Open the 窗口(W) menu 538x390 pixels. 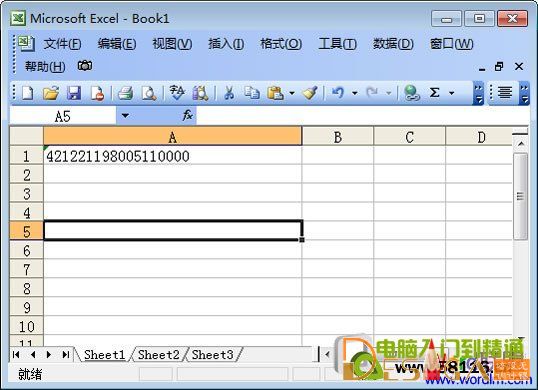point(452,44)
